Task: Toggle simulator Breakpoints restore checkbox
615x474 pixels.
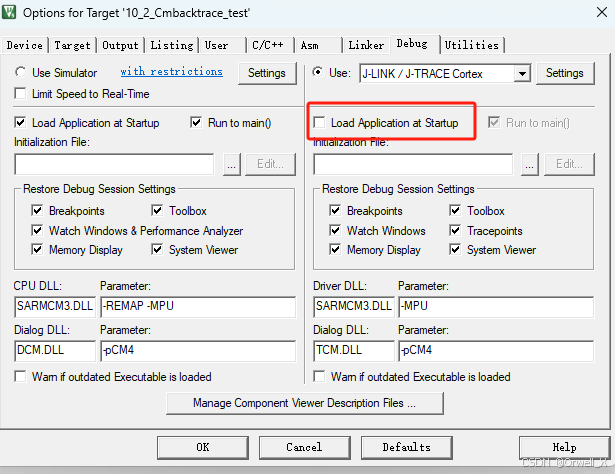Action: point(37,211)
